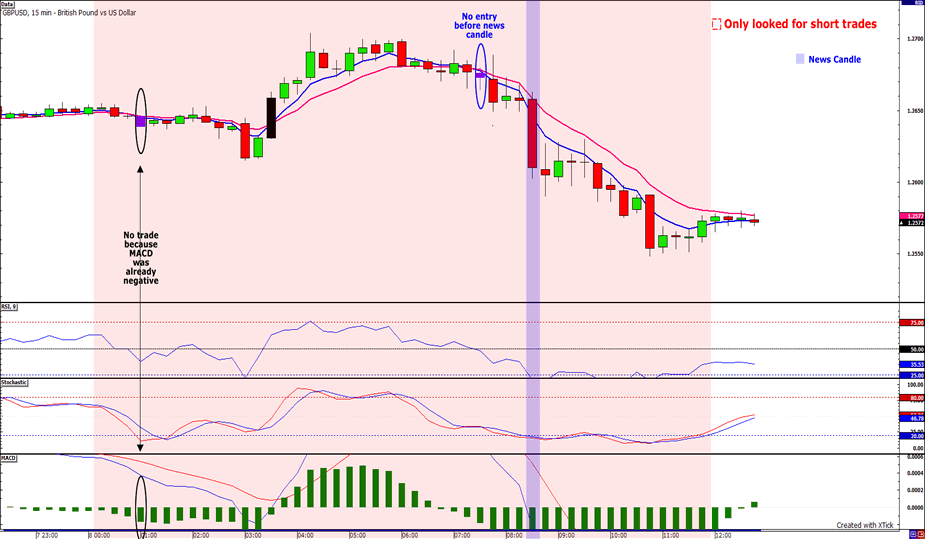Viewport: 925px width, 539px height.
Task: Click the 100.00 Stochastic axis label
Action: pos(916,384)
